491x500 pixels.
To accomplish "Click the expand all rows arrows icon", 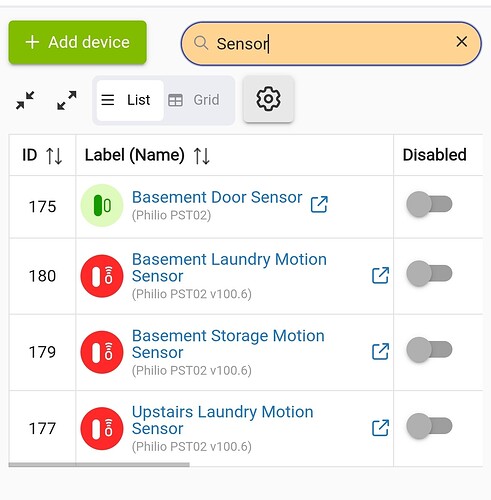I will [x=67, y=100].
